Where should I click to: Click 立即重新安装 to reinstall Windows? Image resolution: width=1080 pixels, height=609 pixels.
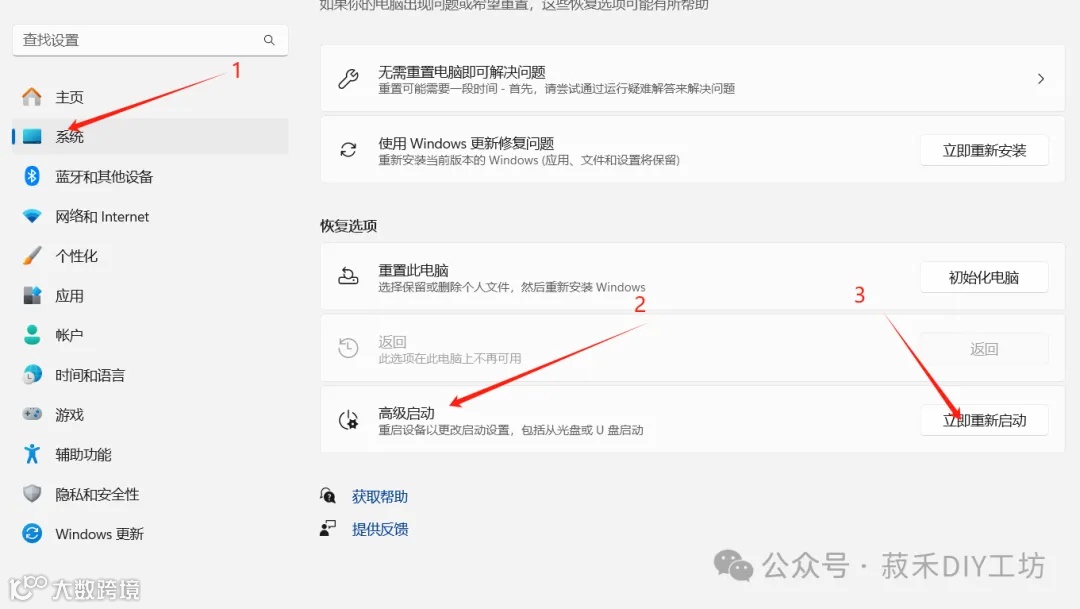[x=984, y=149]
